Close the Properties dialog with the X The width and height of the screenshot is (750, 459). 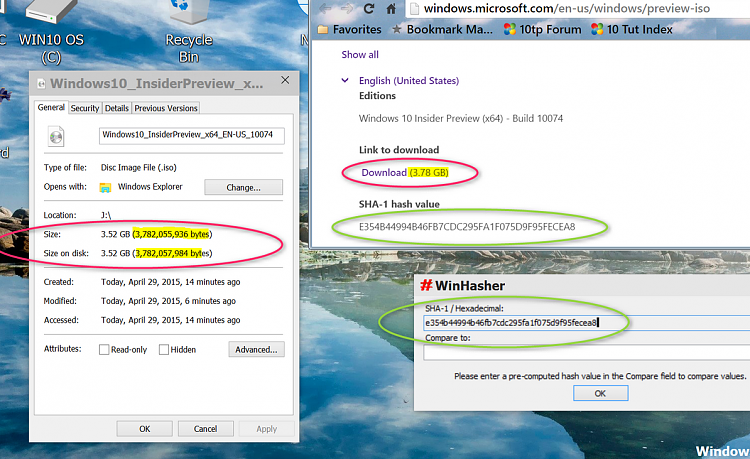coord(285,80)
